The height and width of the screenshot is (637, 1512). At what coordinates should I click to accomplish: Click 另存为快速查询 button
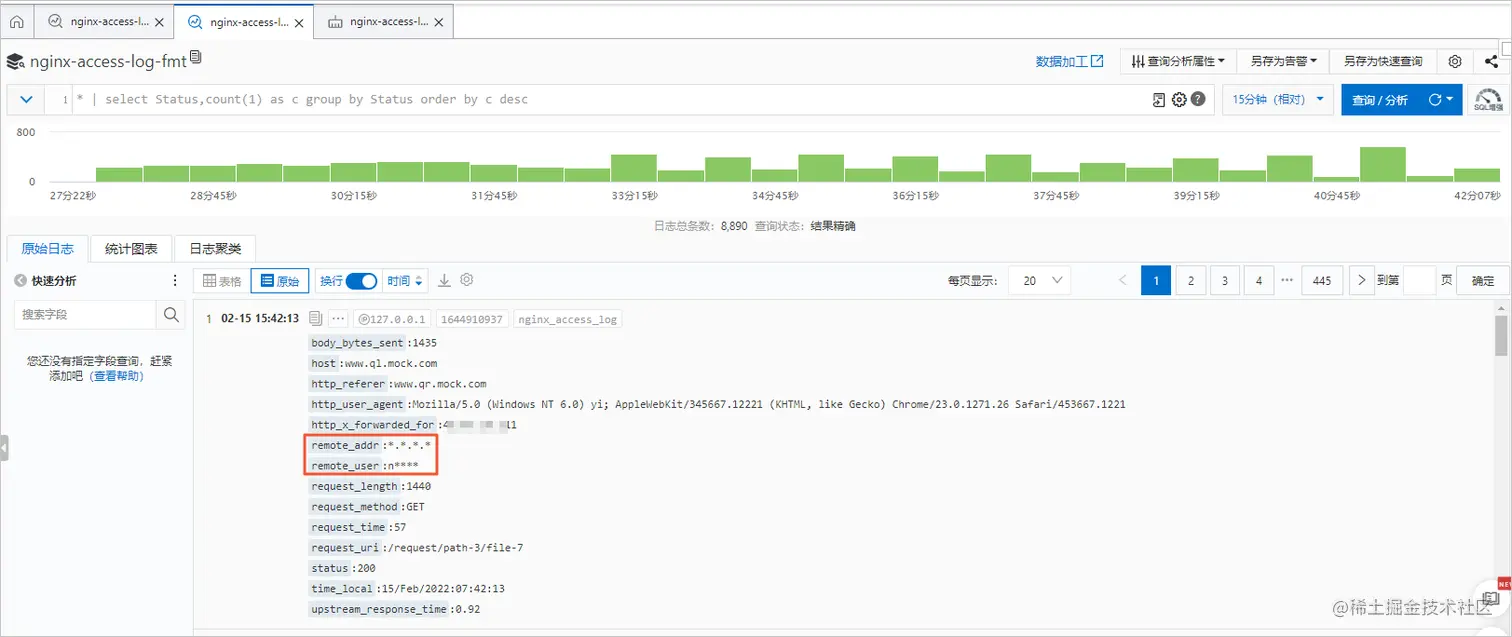click(x=1383, y=61)
